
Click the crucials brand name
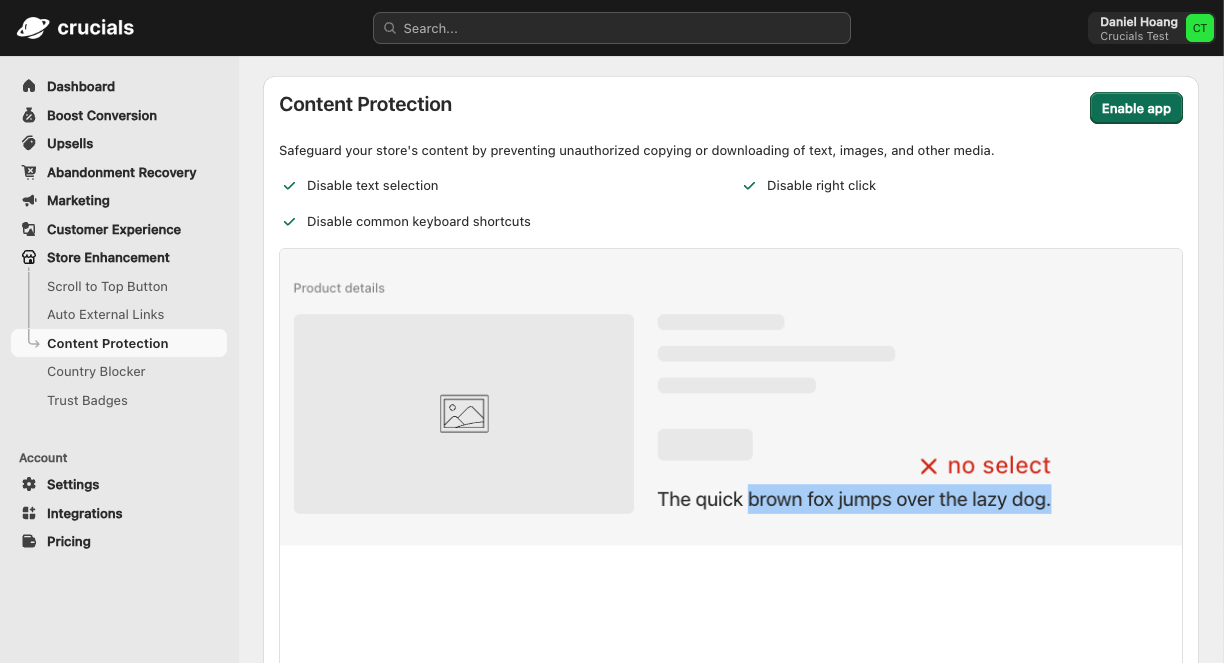point(96,28)
